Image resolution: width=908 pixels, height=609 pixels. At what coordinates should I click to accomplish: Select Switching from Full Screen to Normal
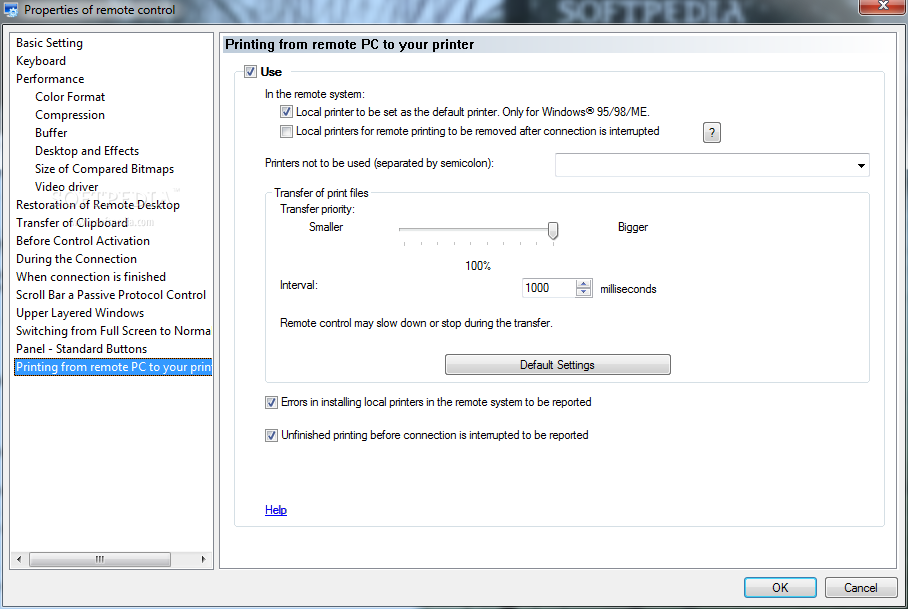pos(113,330)
